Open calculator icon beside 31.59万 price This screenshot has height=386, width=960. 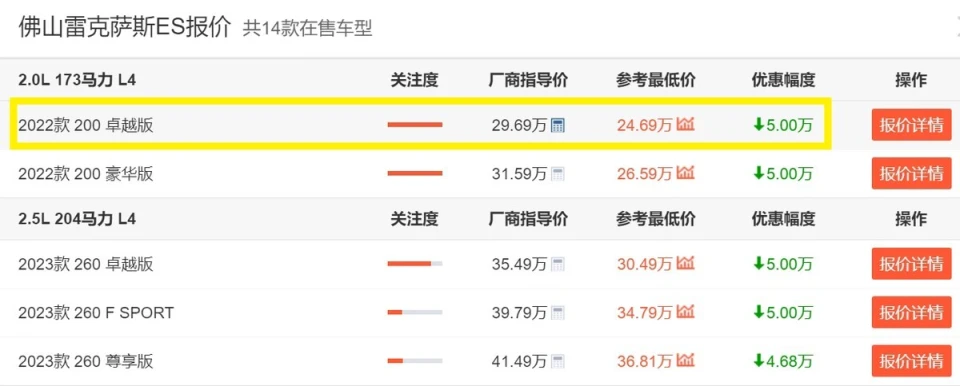click(x=558, y=174)
